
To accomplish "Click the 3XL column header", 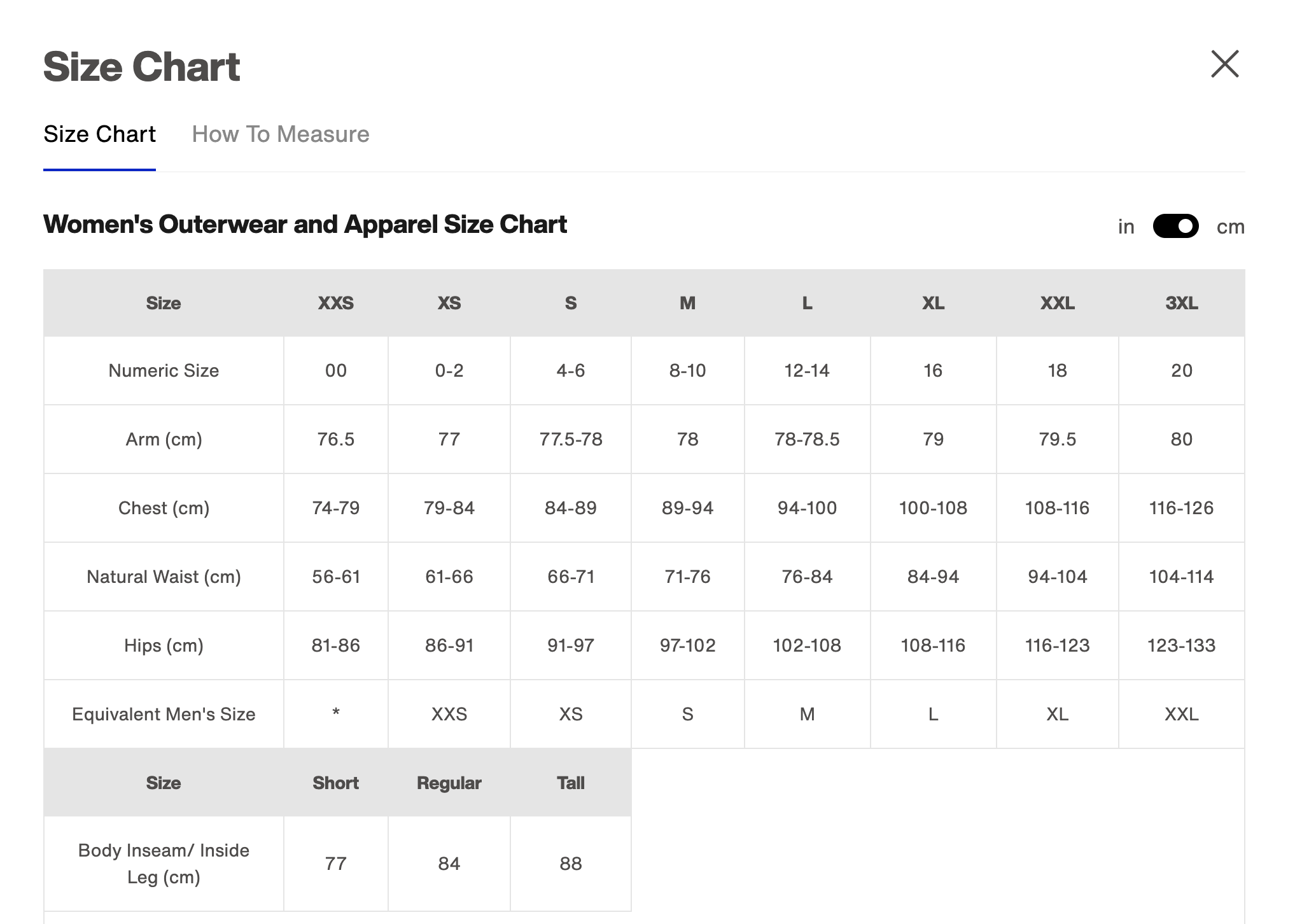I will pos(1181,303).
